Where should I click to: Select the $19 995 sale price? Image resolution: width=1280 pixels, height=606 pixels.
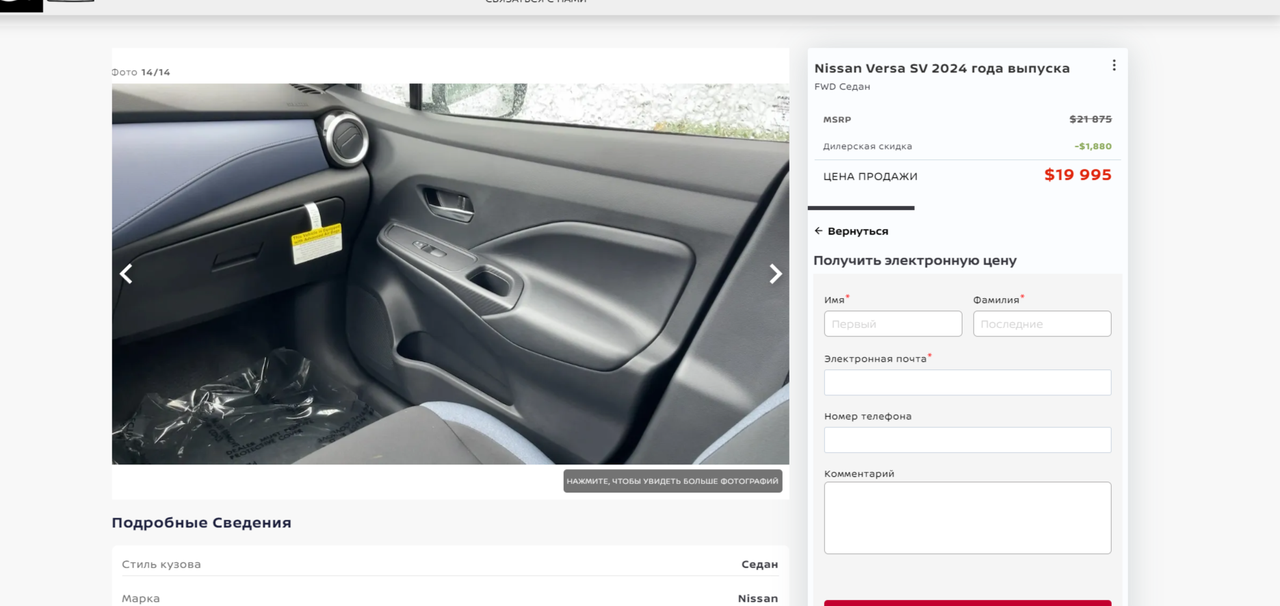pos(1078,175)
